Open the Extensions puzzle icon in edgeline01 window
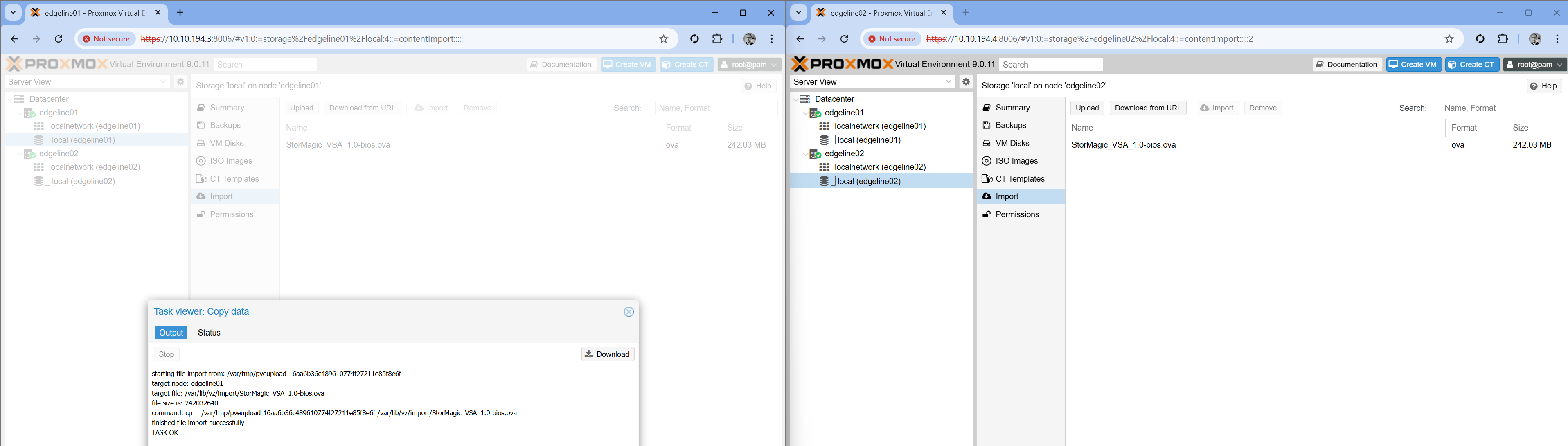This screenshot has height=446, width=1568. coord(717,39)
